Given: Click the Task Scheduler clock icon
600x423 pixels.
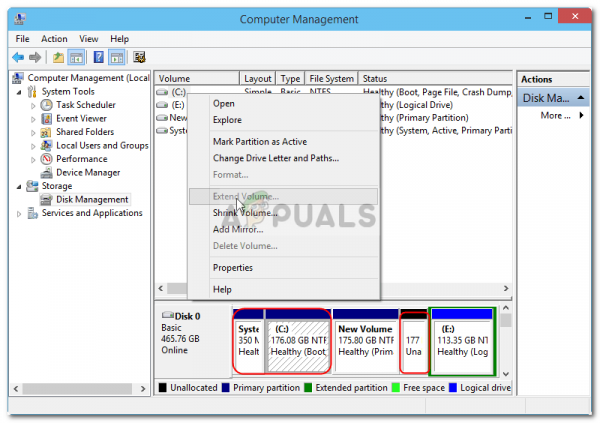Looking at the screenshot, I should [x=46, y=105].
